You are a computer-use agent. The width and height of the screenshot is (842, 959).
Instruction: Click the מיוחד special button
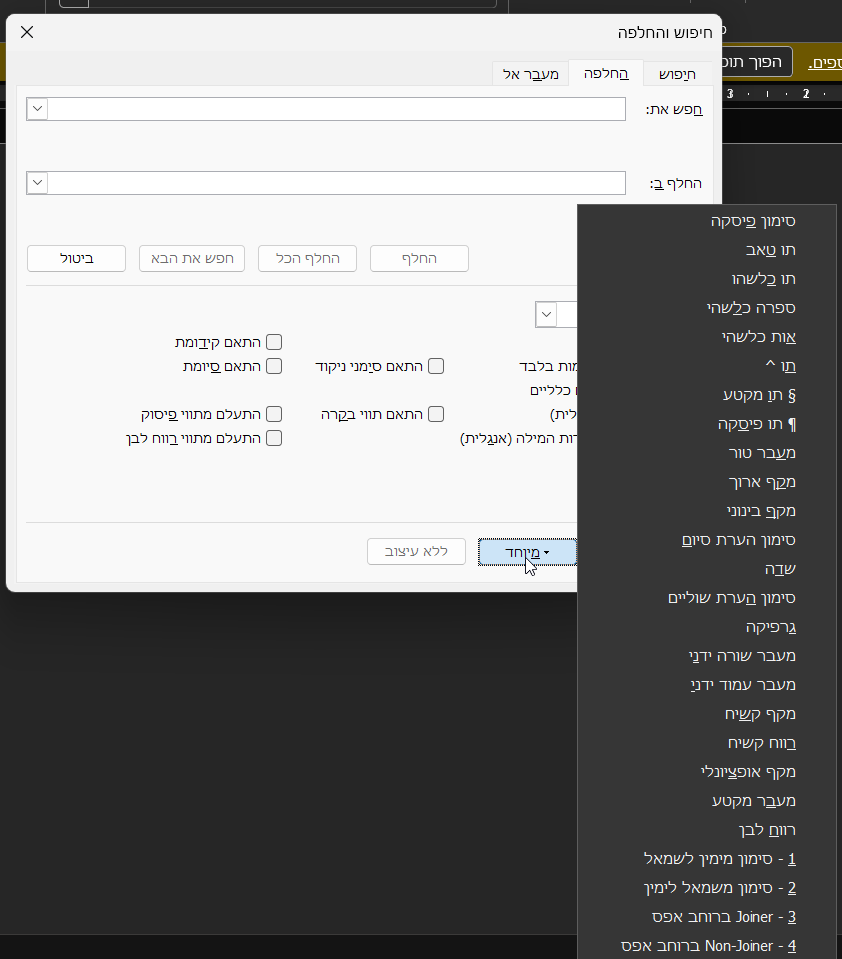(x=527, y=551)
